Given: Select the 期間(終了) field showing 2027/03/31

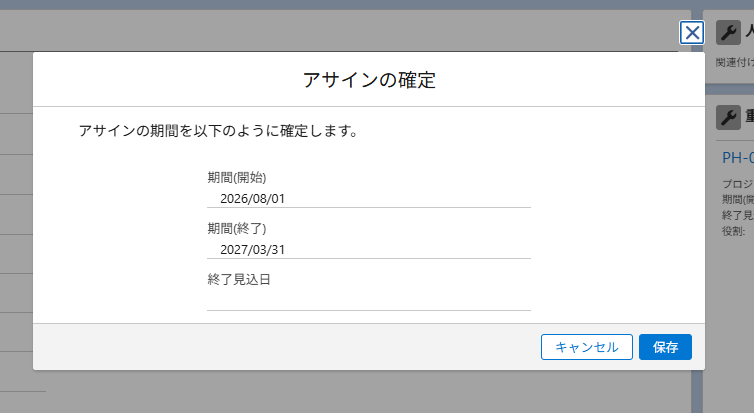Looking at the screenshot, I should click(368, 249).
